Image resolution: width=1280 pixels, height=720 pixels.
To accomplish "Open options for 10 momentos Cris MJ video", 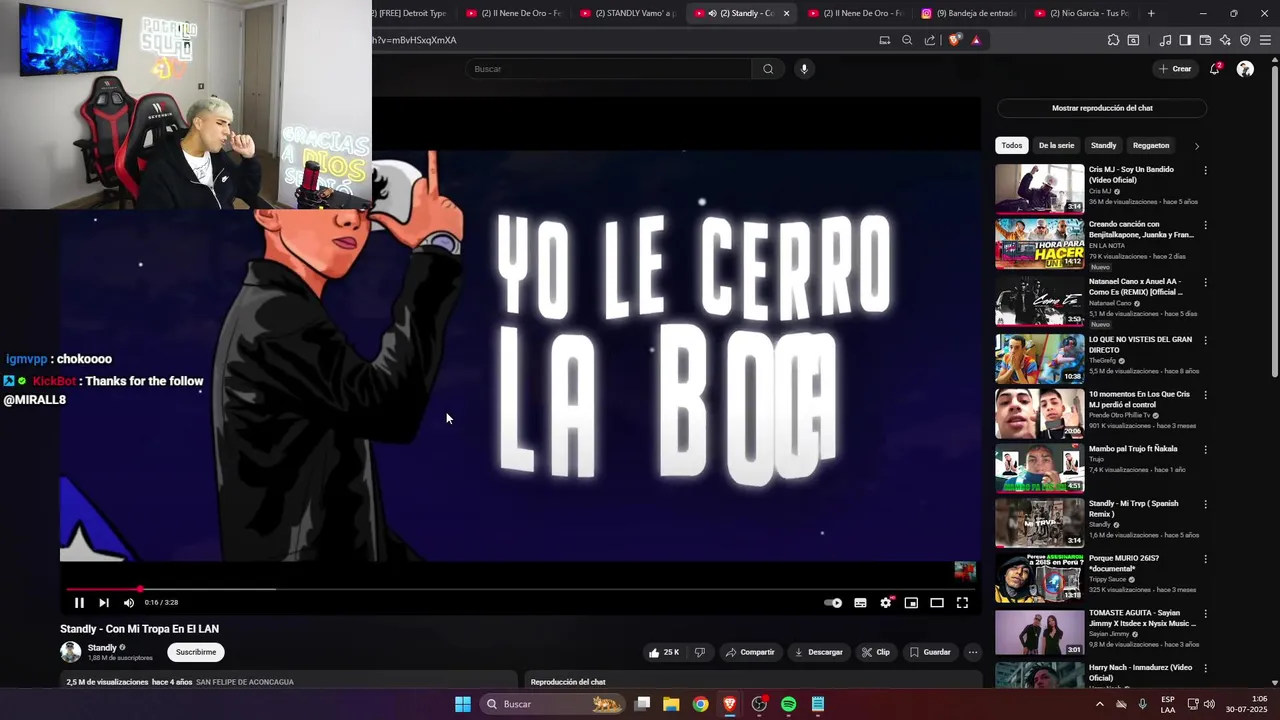I will [x=1205, y=396].
